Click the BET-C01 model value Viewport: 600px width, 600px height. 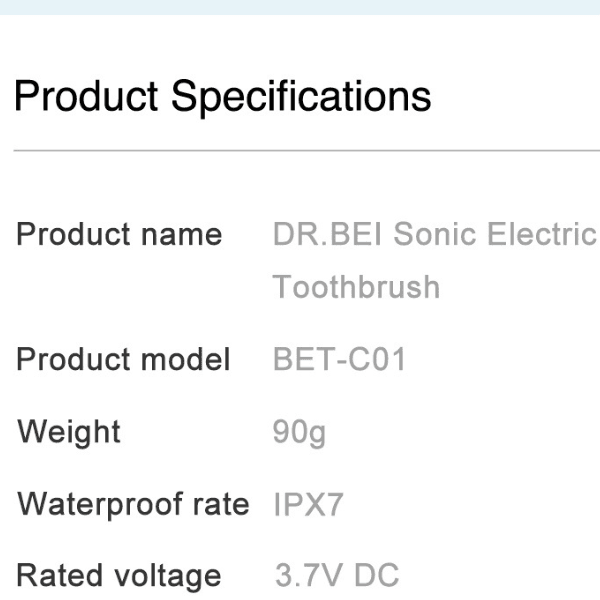point(339,359)
